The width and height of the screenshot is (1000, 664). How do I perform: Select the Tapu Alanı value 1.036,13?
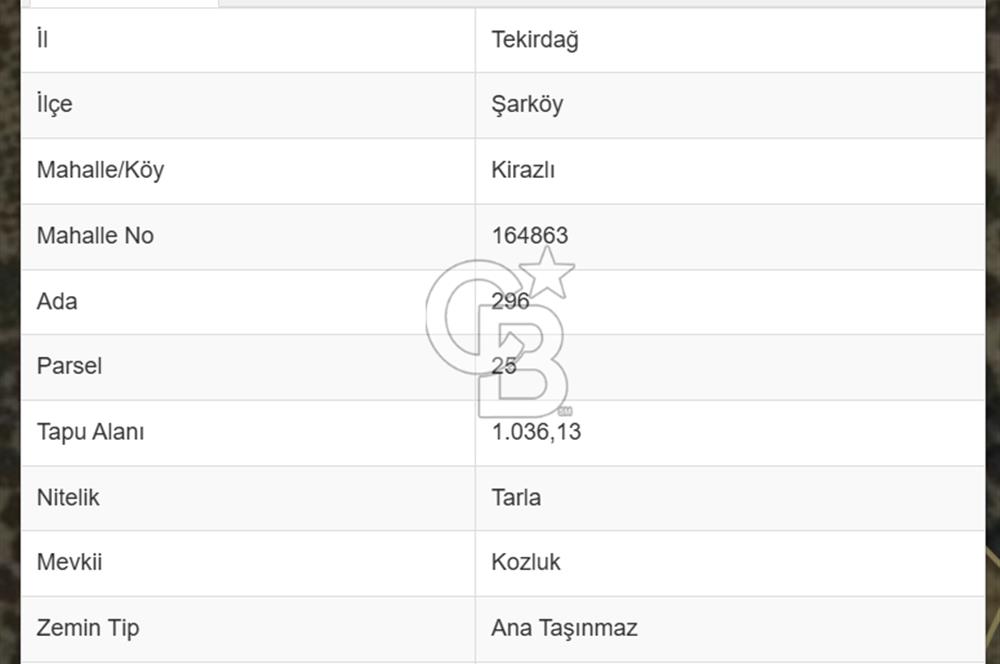pos(536,432)
